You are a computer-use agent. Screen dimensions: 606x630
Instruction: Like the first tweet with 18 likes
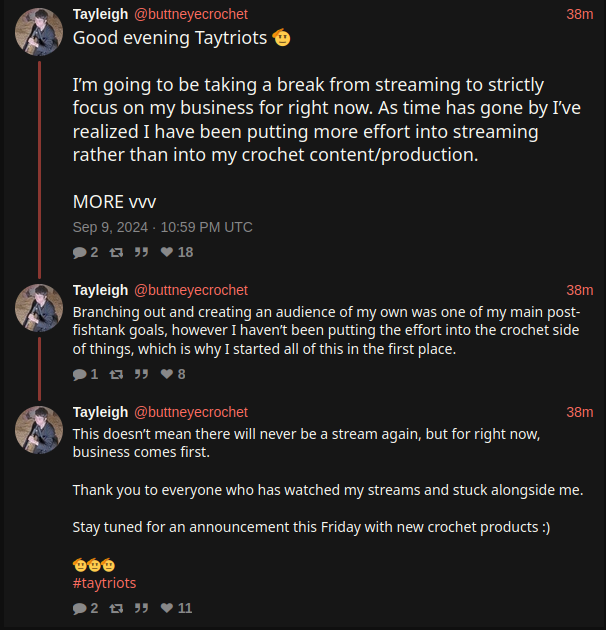(x=167, y=252)
